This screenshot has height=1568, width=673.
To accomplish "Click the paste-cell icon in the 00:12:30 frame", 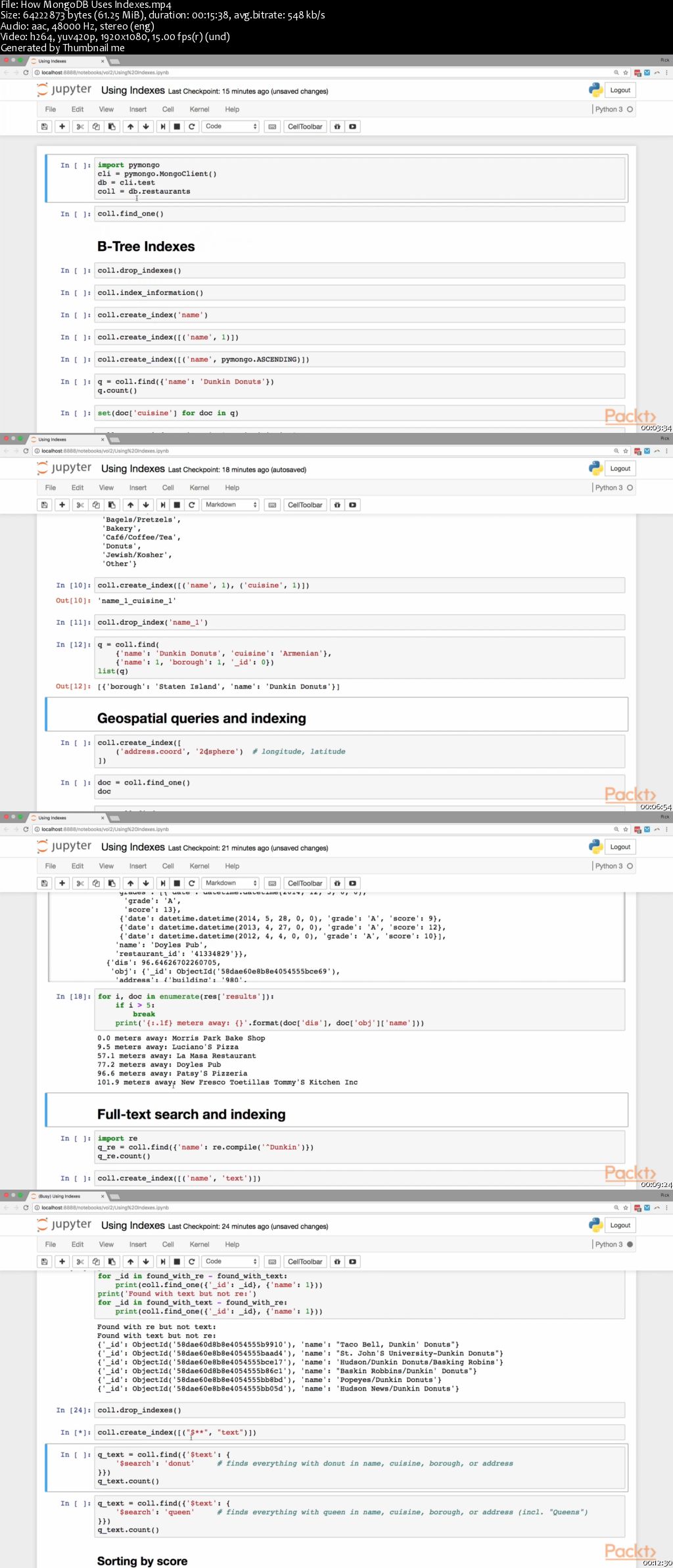I will click(x=112, y=1262).
